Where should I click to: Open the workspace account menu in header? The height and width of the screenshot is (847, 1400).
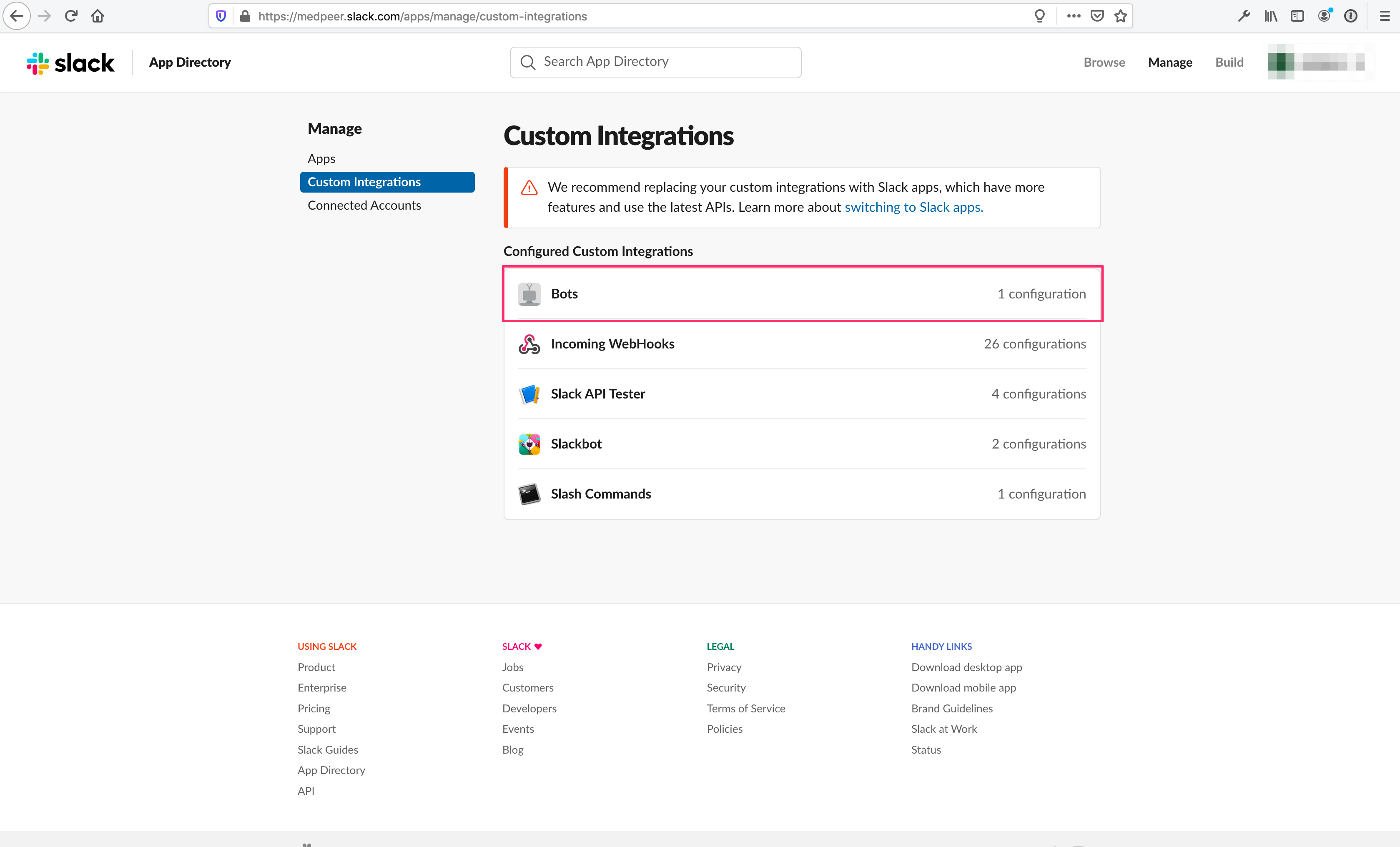click(1320, 63)
